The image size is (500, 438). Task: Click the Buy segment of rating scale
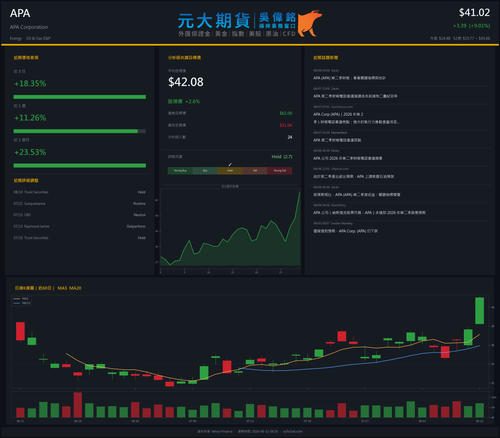[205, 171]
